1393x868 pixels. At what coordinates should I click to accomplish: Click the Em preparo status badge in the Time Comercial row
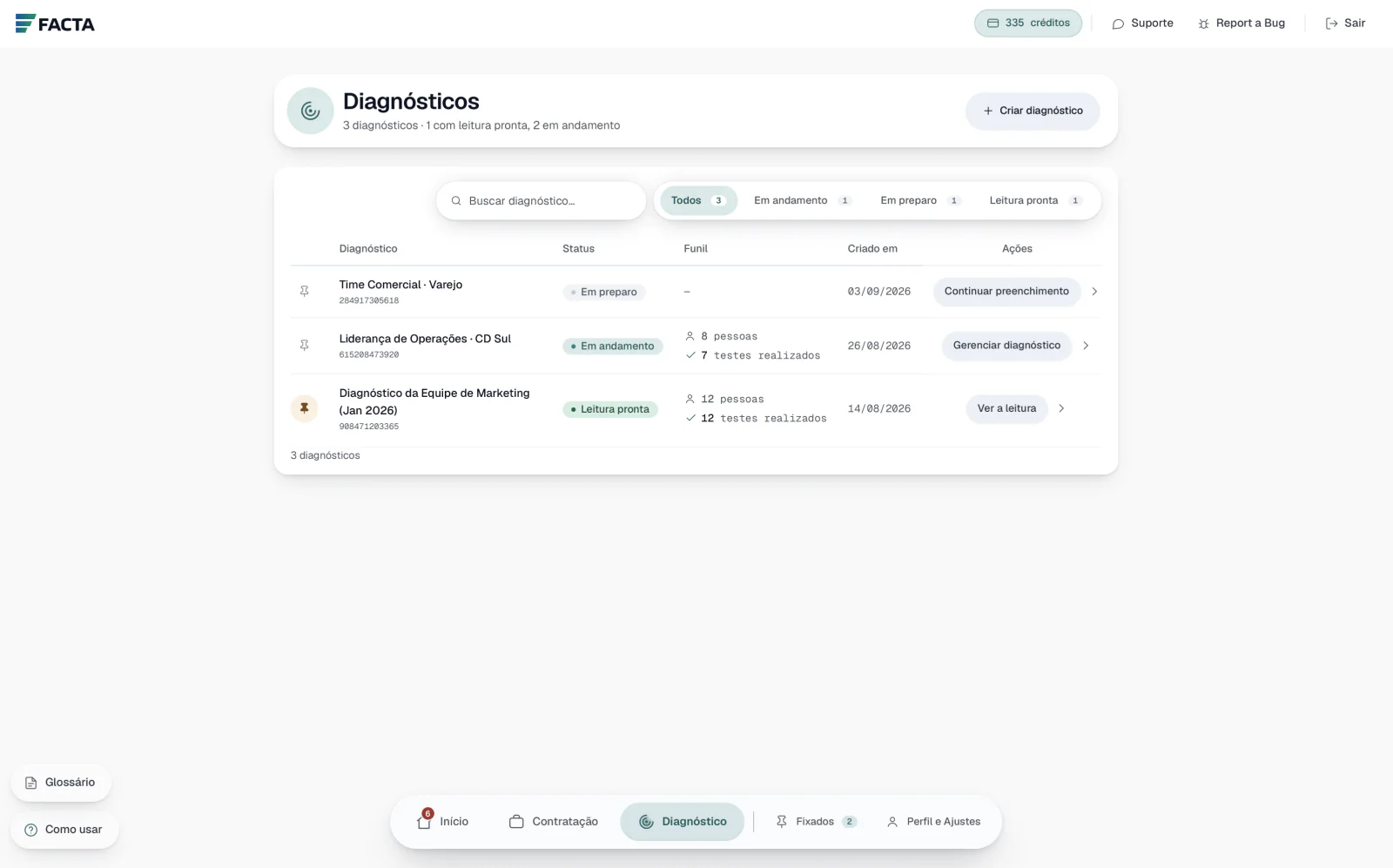[604, 293]
